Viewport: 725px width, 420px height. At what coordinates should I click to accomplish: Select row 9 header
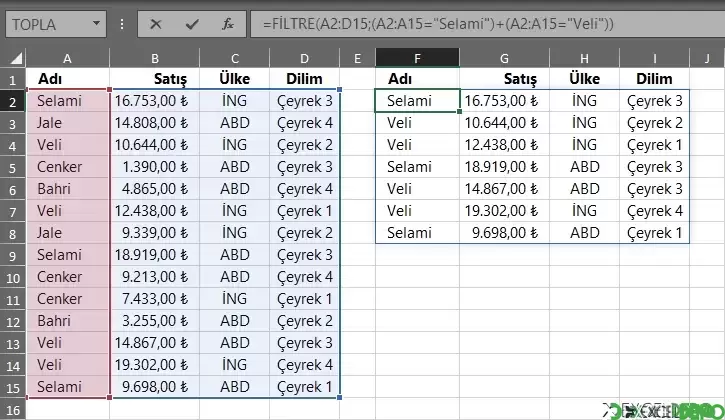coord(12,255)
